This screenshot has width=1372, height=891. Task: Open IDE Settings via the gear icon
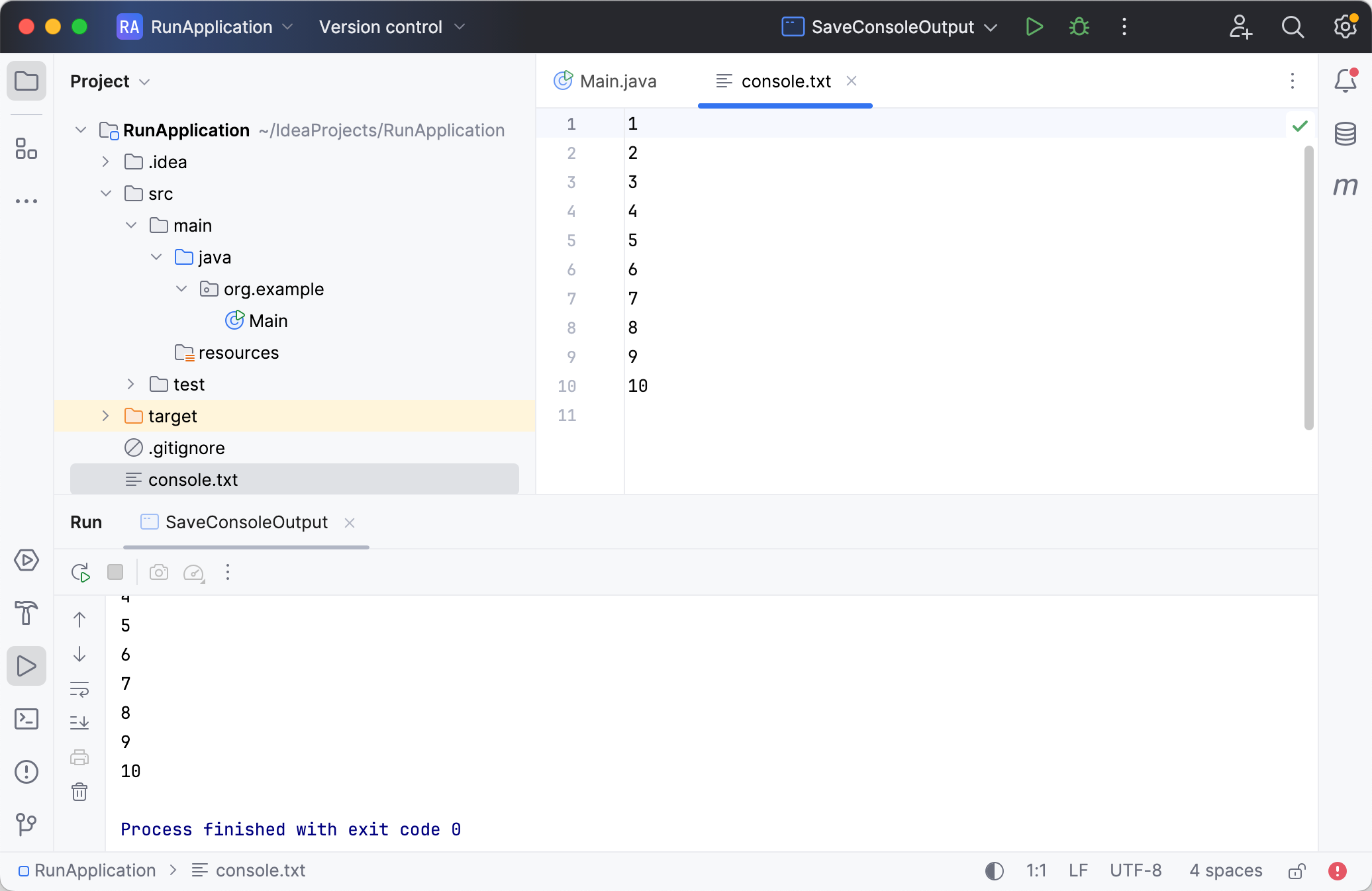pos(1345,27)
